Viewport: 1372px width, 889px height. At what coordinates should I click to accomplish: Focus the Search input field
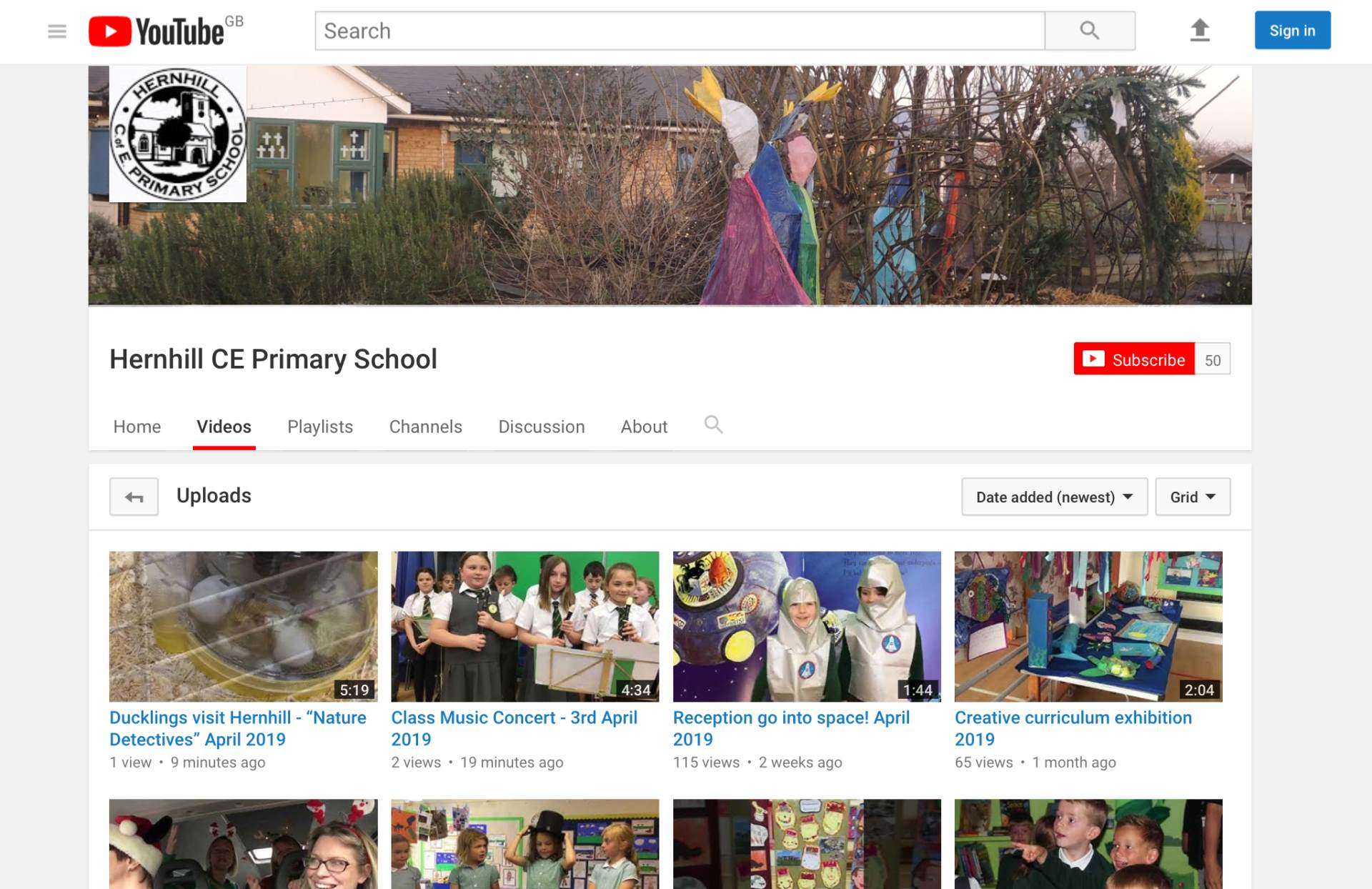click(680, 31)
